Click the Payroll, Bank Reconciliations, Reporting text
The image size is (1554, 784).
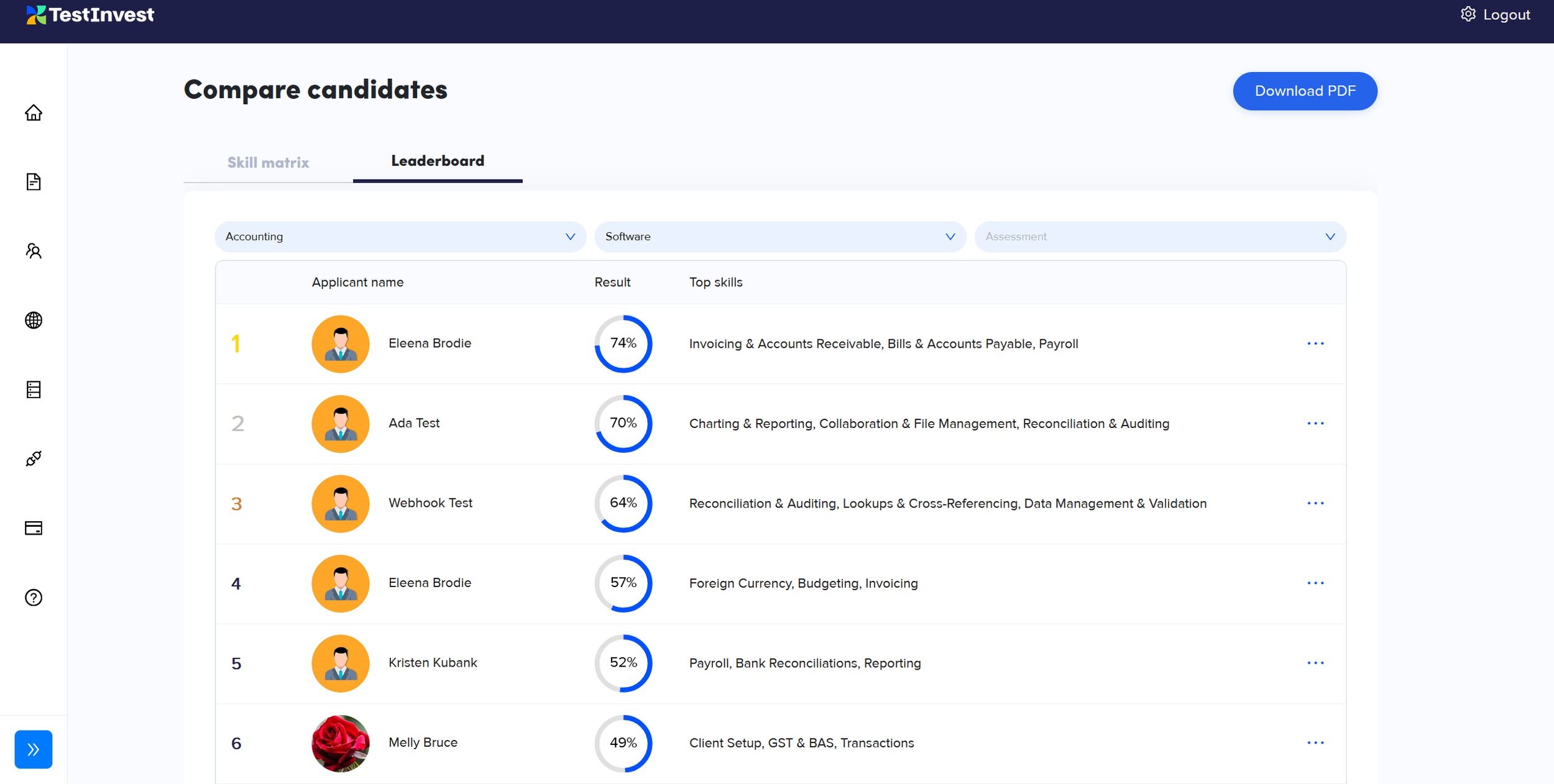(805, 663)
